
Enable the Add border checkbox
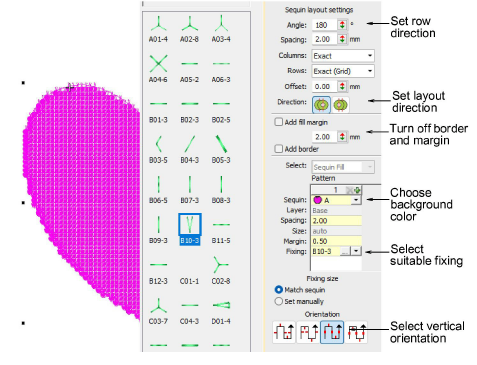point(278,149)
